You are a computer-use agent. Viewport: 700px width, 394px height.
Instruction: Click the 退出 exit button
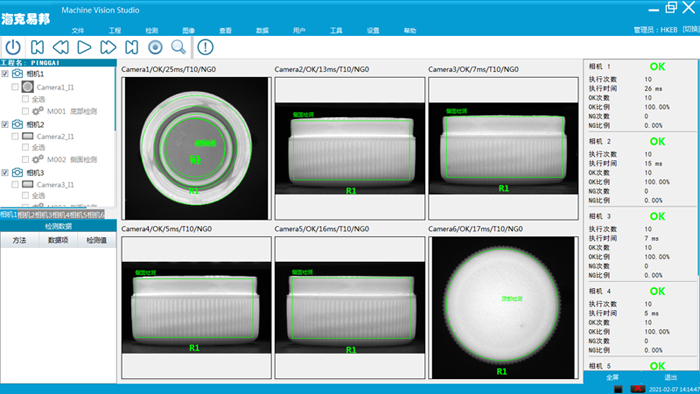tap(671, 377)
